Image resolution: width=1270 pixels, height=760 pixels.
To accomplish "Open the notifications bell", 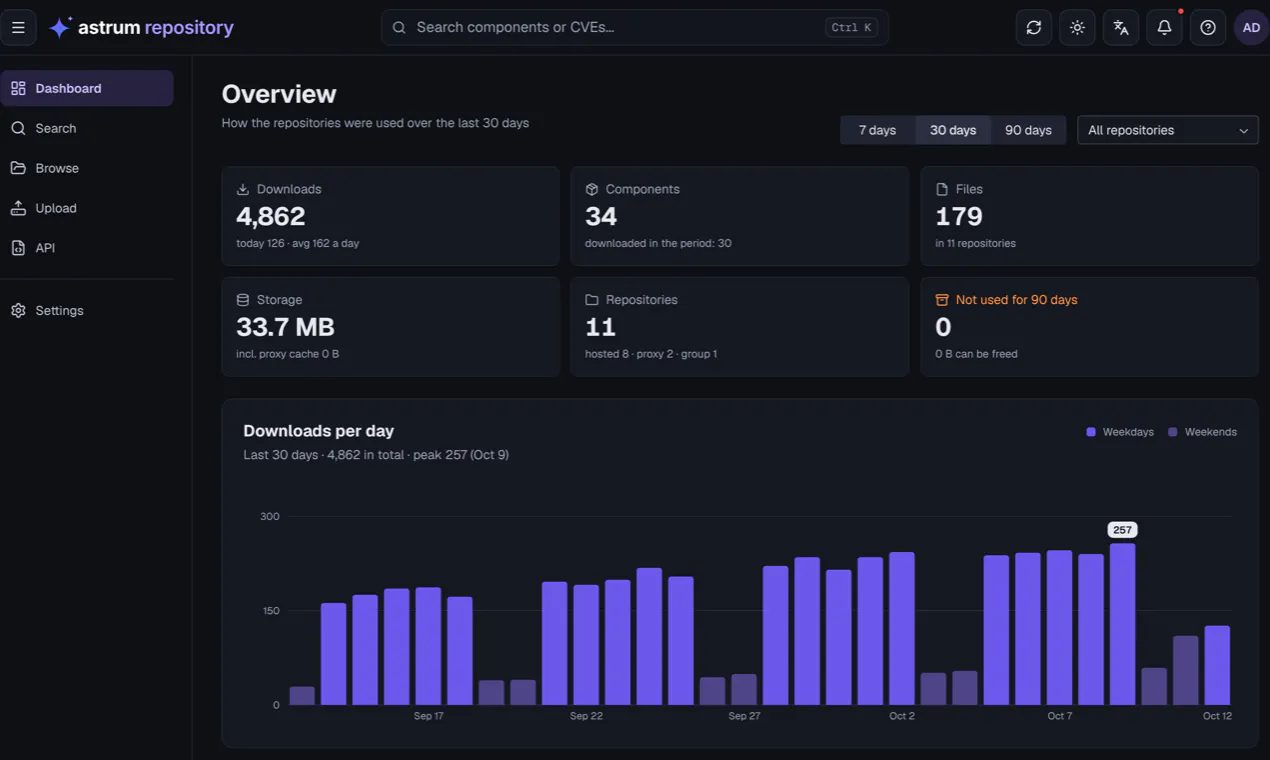I will click(1164, 28).
